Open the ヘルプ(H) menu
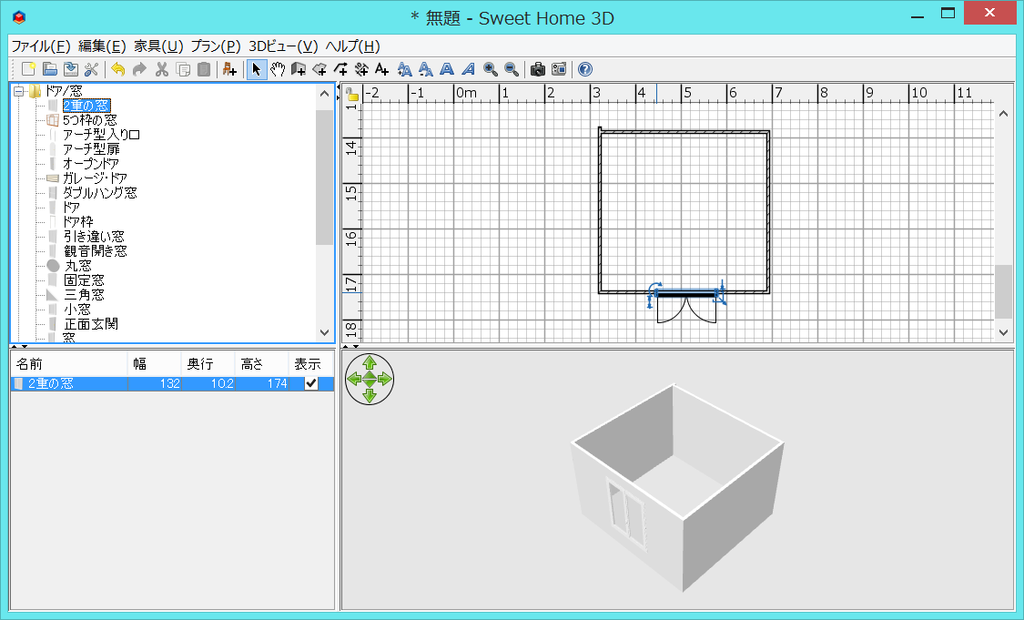The image size is (1024, 620). (x=353, y=46)
